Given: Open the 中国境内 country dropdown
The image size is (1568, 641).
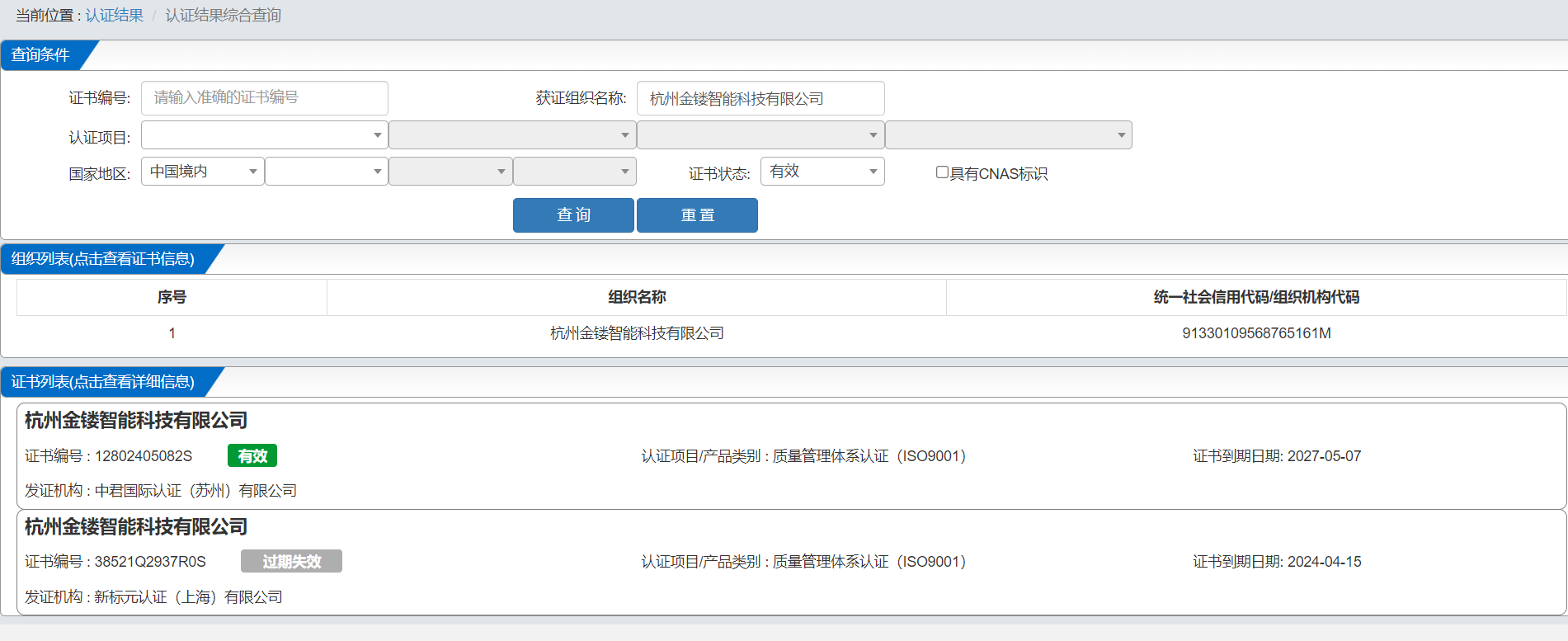Looking at the screenshot, I should tap(203, 172).
